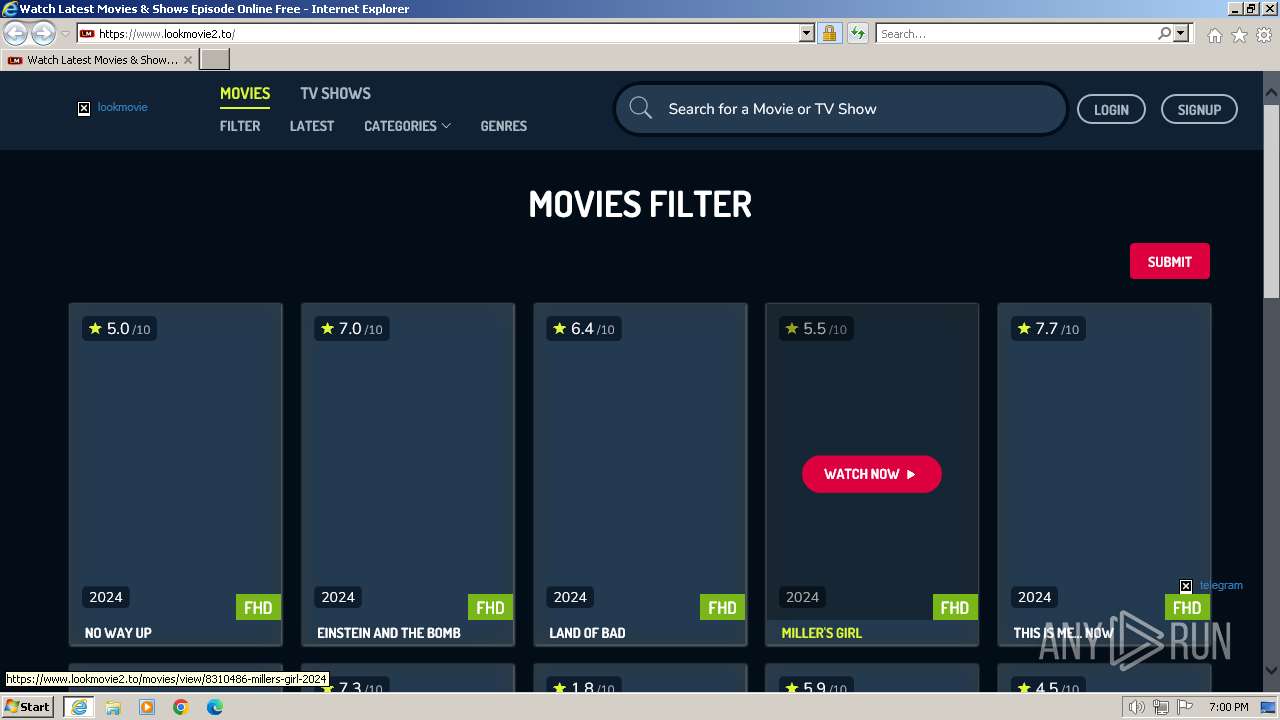Click the 2024 label on Einstein card

338,597
